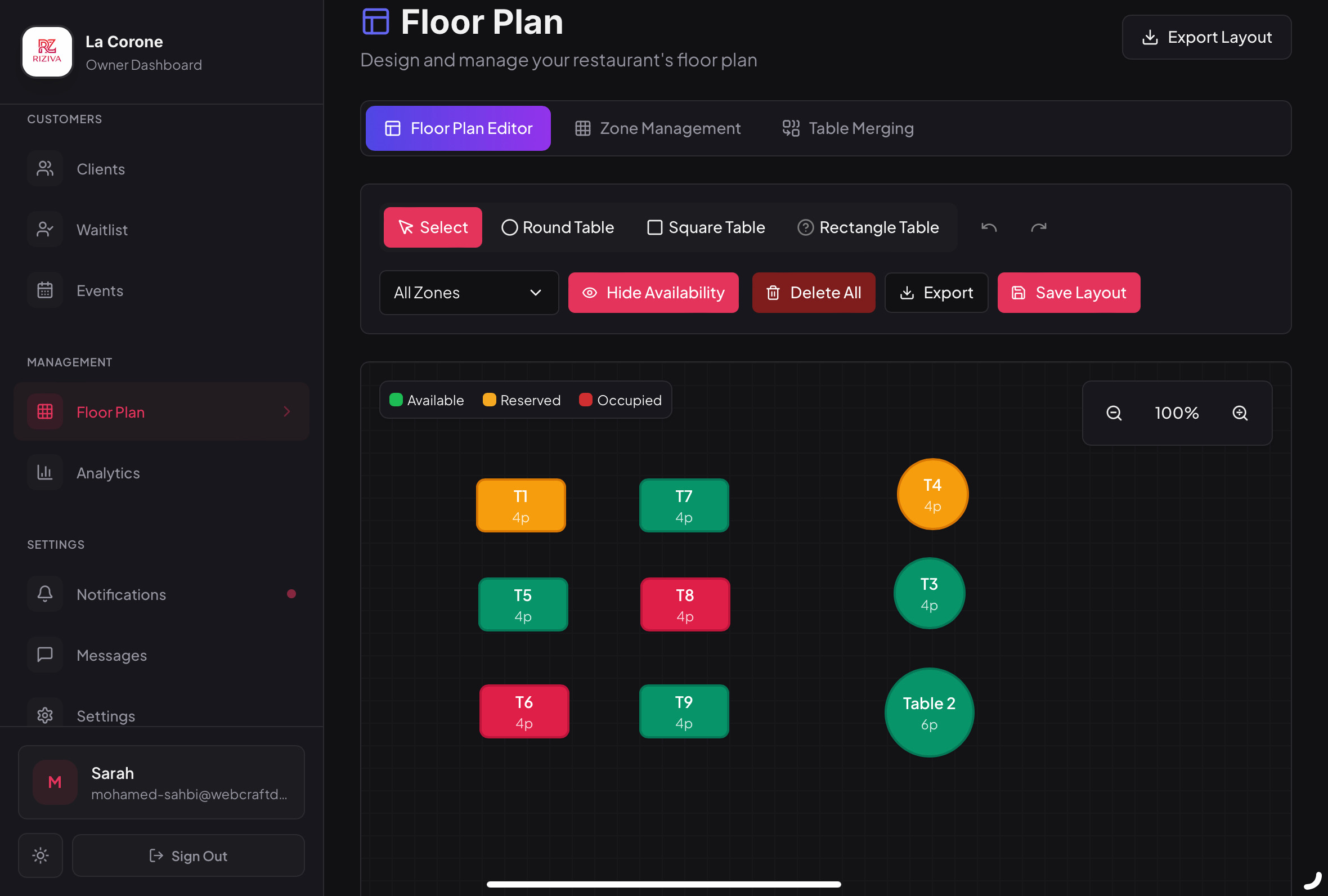Click the red Occupied legend swatch

click(x=585, y=400)
